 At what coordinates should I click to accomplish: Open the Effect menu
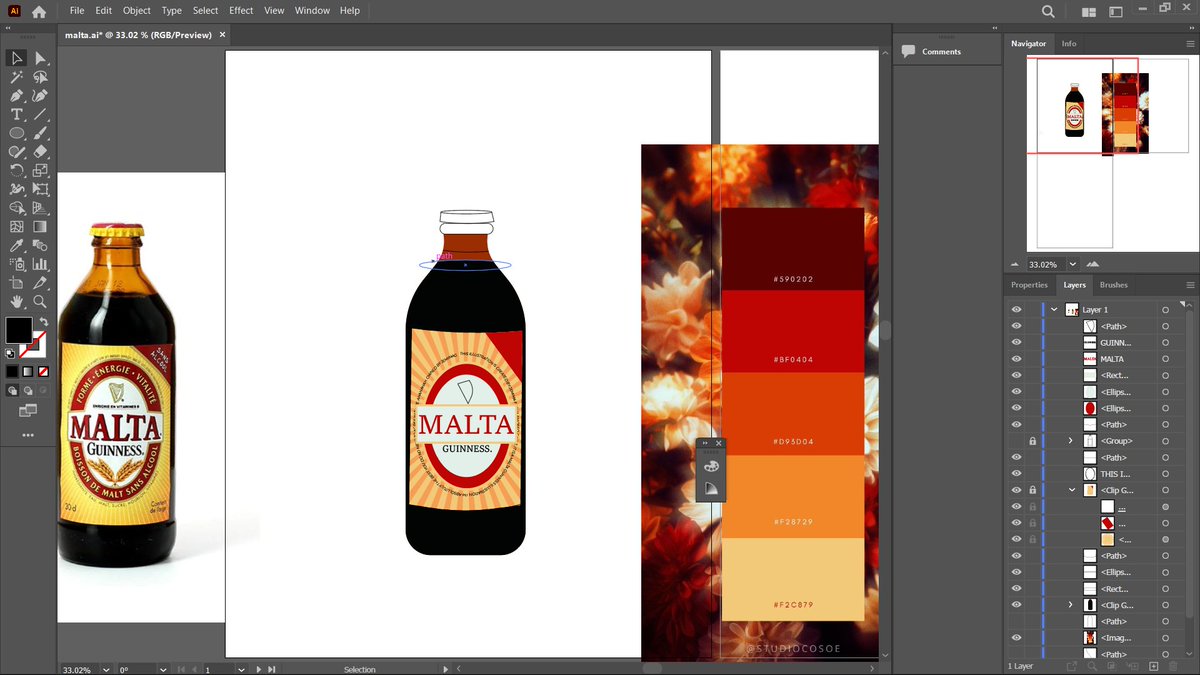click(x=241, y=11)
